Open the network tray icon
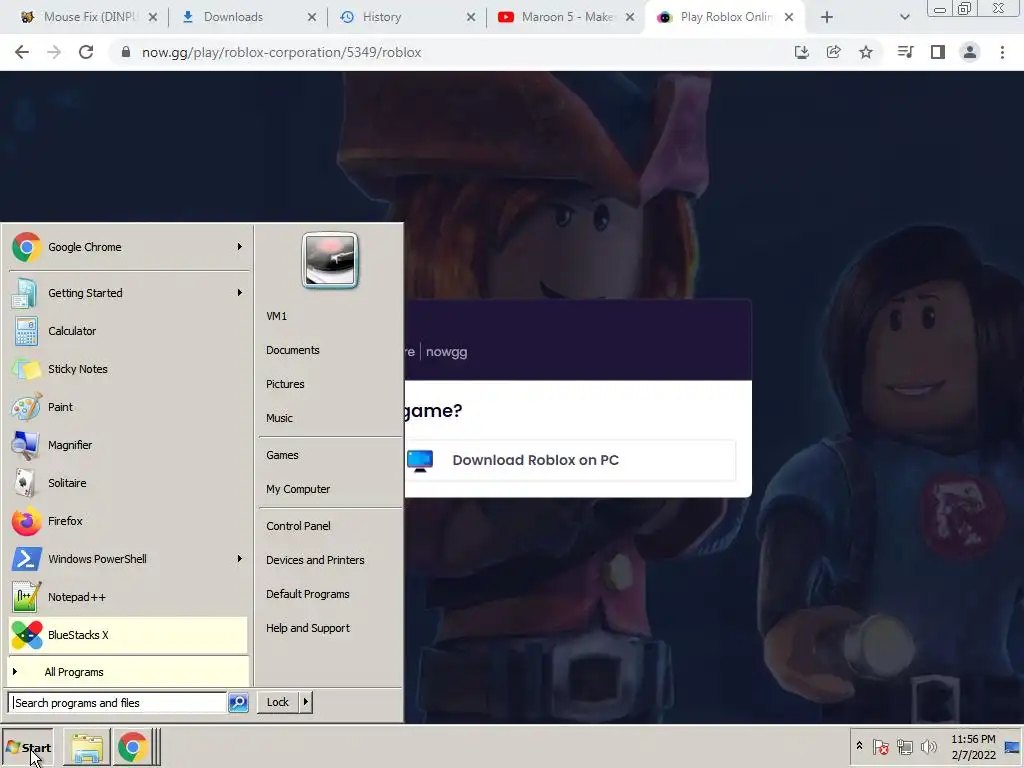This screenshot has width=1024, height=768. tap(904, 746)
